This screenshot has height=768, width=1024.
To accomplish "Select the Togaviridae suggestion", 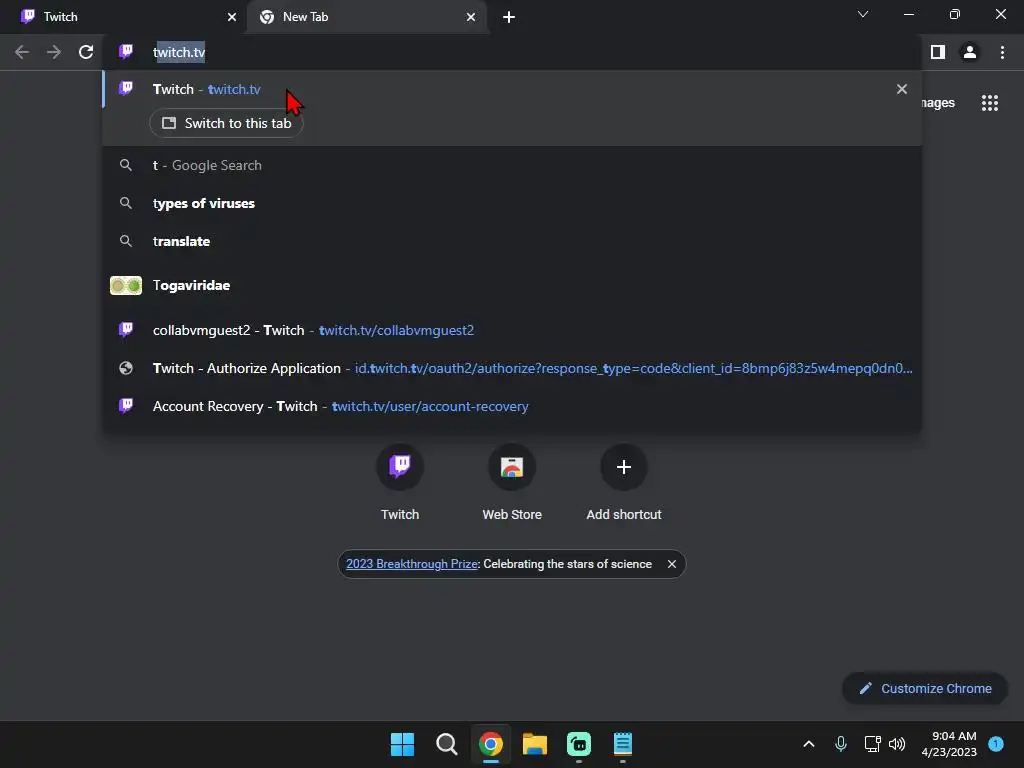I will (x=512, y=285).
